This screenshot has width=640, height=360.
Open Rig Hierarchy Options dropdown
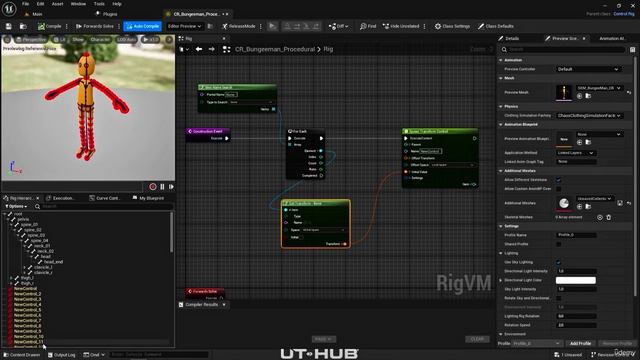[16, 207]
